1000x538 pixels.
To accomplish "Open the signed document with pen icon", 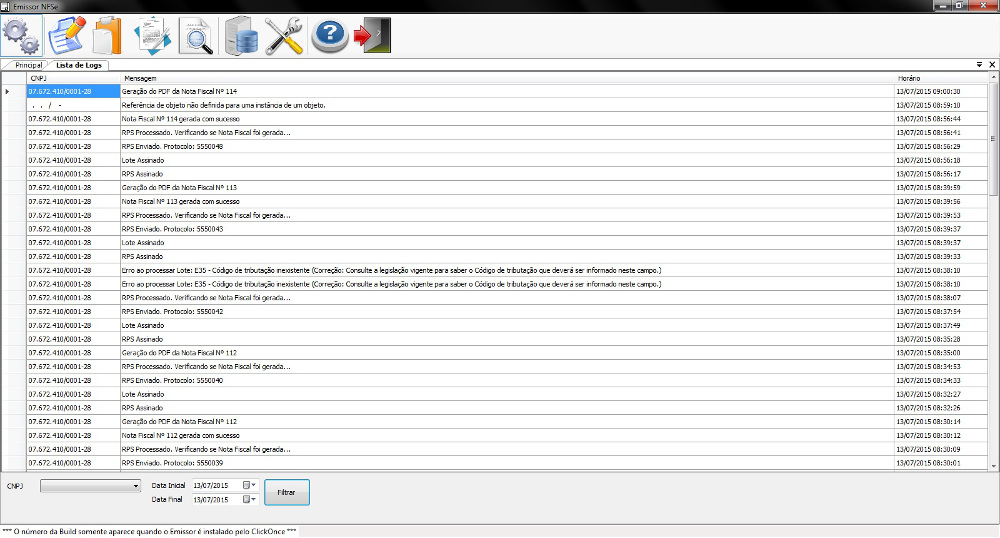I will (x=152, y=35).
